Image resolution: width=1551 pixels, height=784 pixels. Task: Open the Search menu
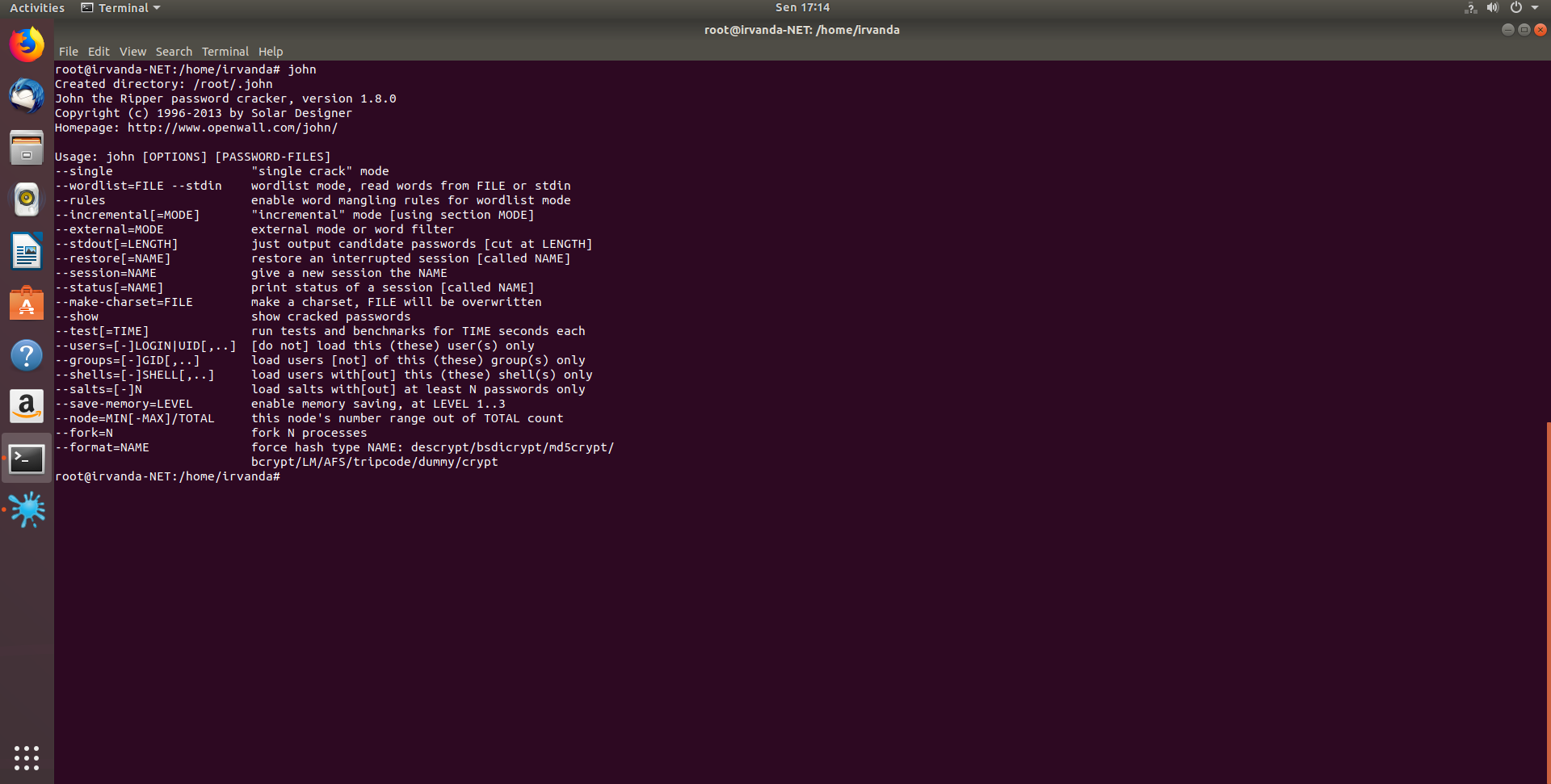(174, 52)
